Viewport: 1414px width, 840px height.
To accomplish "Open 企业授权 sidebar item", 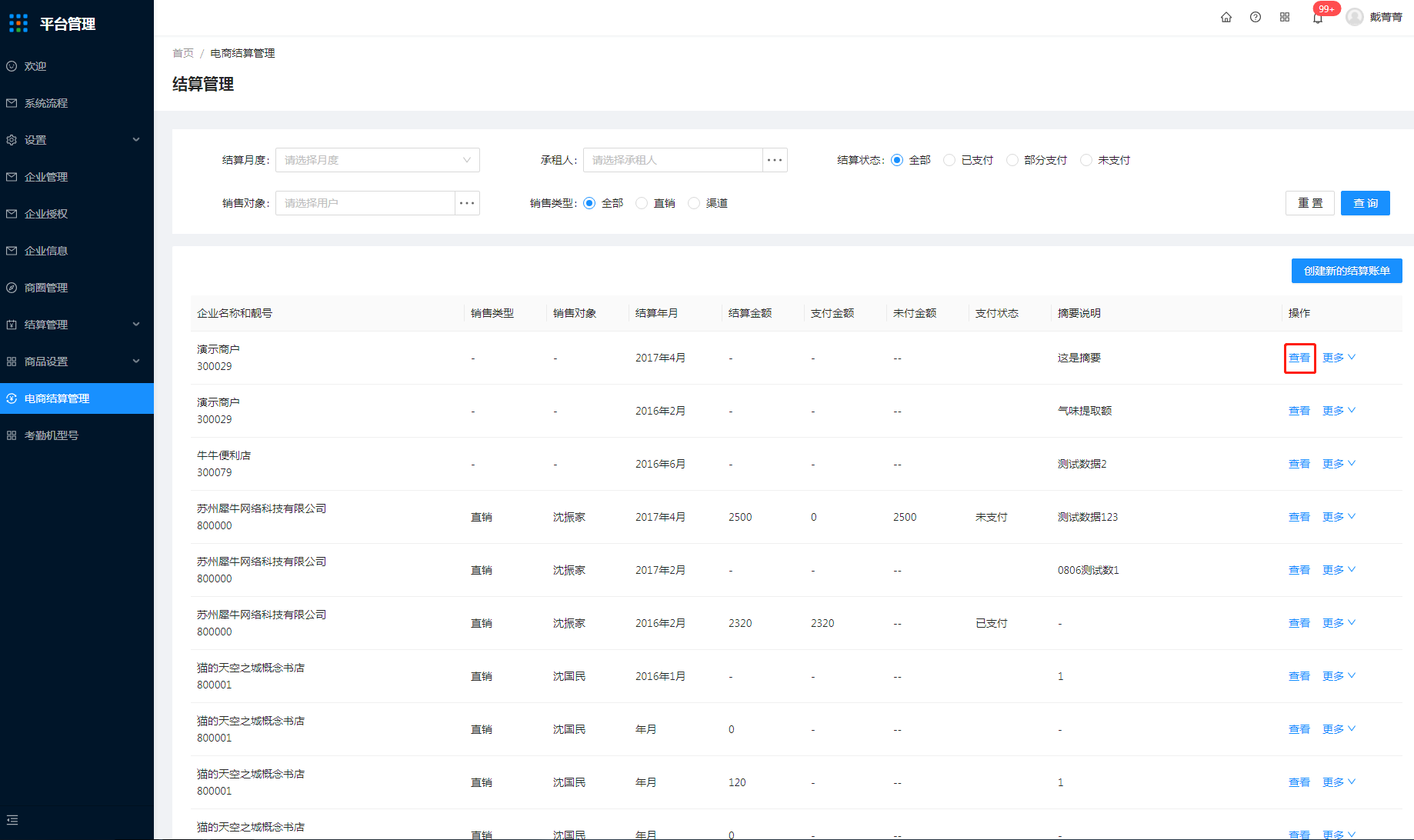I will tap(77, 214).
